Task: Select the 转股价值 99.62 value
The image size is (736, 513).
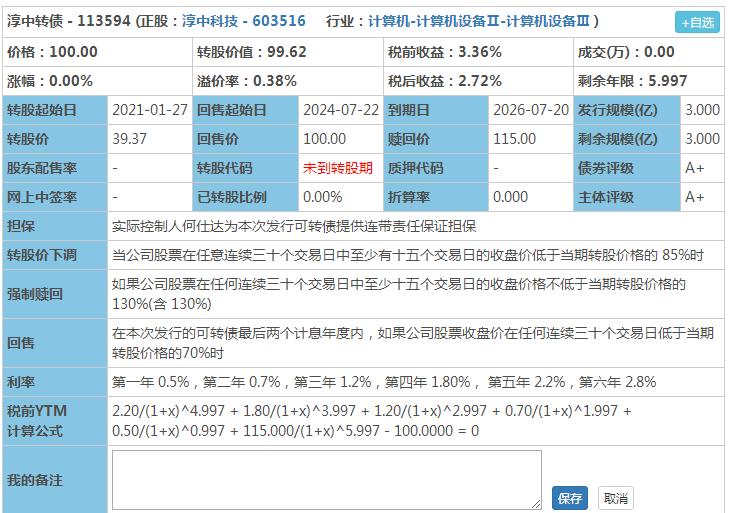Action: [x=287, y=52]
